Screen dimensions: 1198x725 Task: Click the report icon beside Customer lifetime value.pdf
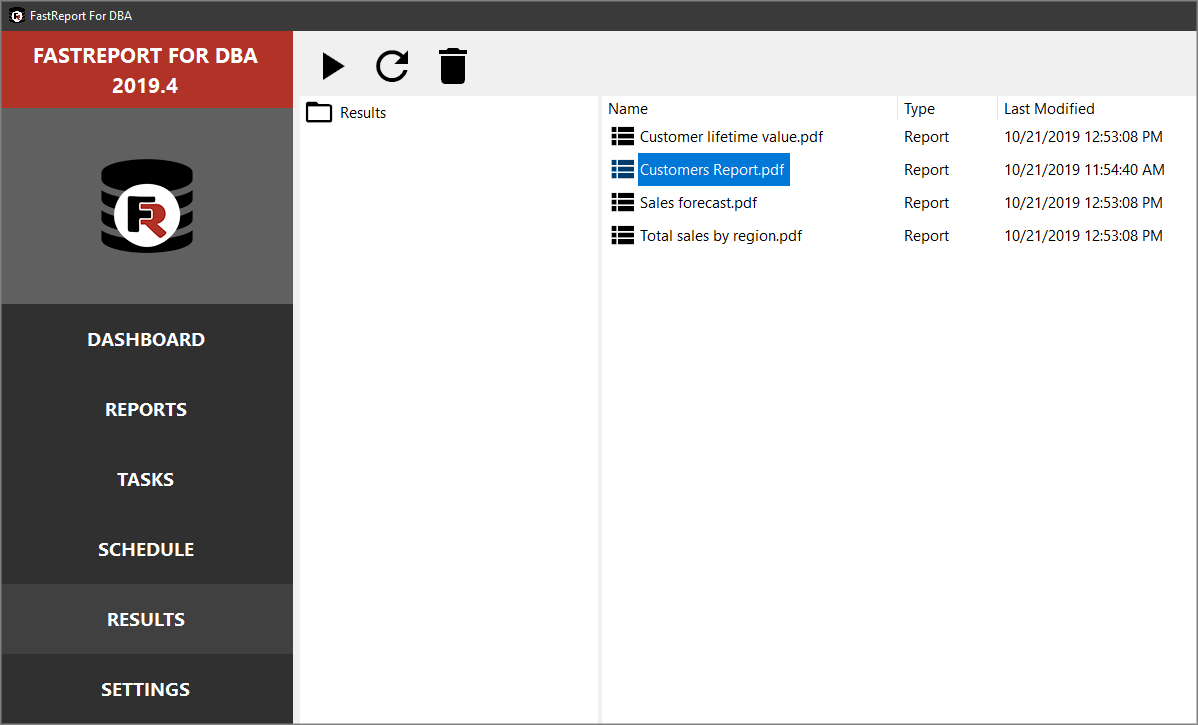(x=622, y=136)
